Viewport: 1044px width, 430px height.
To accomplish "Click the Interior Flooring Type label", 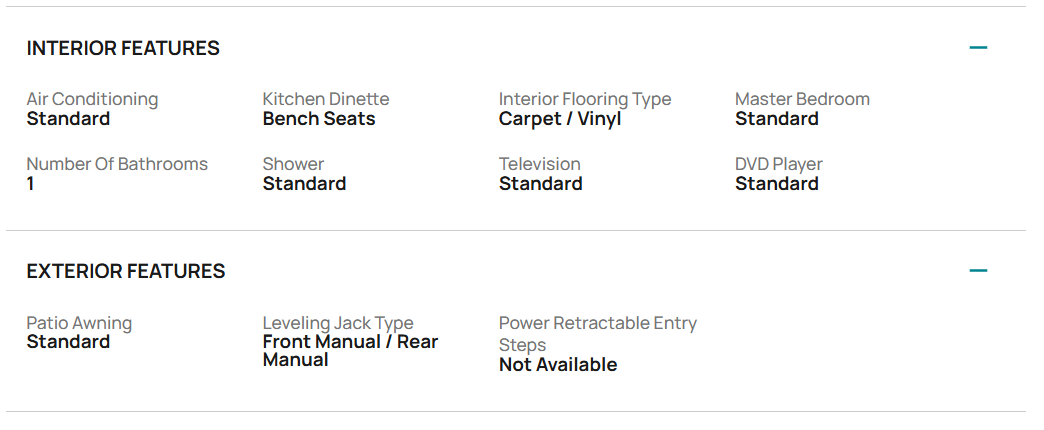I will [585, 99].
